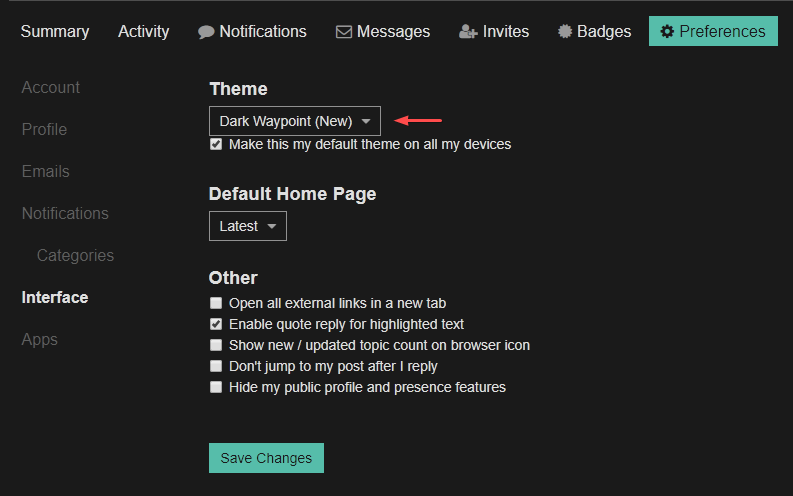
Task: Click the Messages envelope icon
Action: point(344,32)
